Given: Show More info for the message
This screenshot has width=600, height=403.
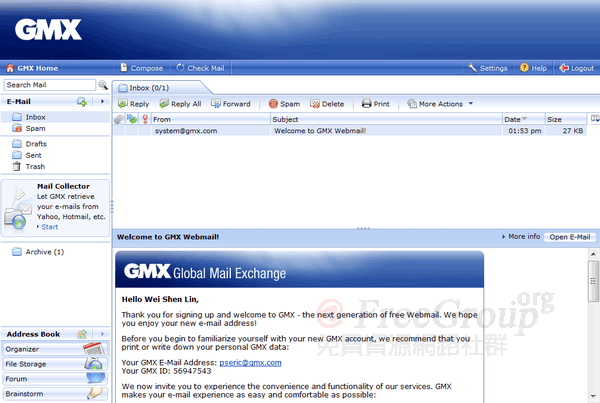Looking at the screenshot, I should [521, 237].
